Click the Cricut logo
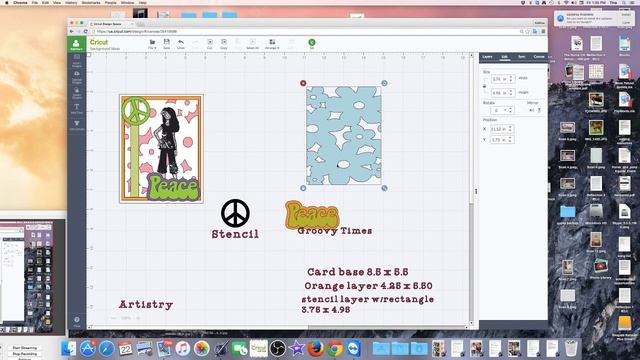The image size is (640, 360). click(99, 42)
